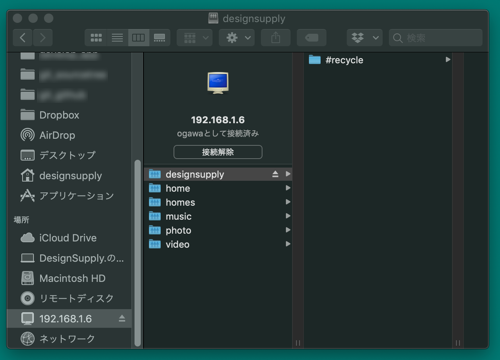Click the music folder icon
The height and width of the screenshot is (360, 500).
[155, 216]
